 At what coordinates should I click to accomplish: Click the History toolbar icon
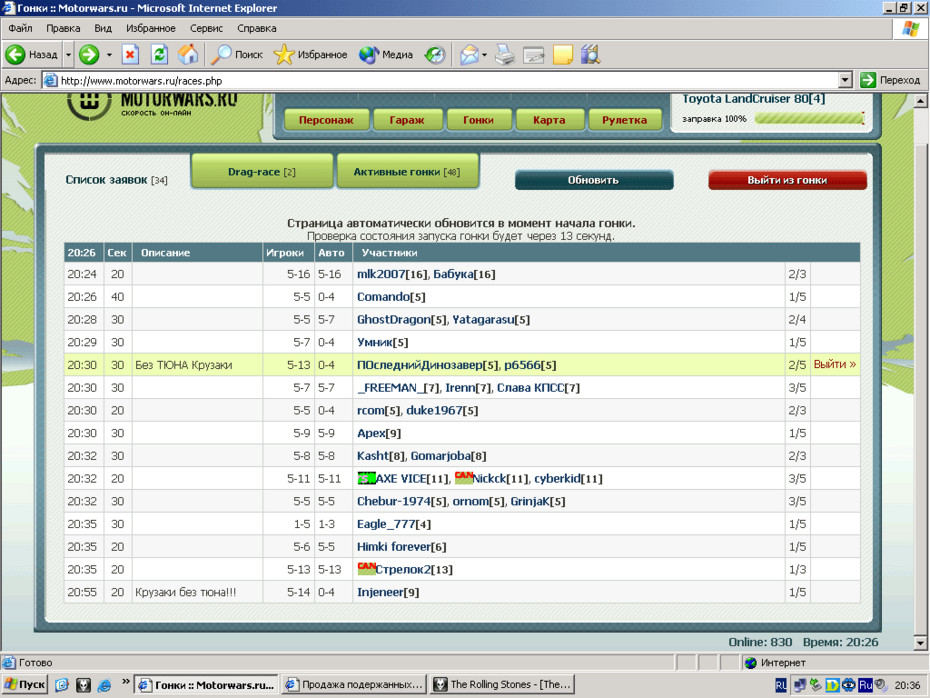(x=434, y=55)
